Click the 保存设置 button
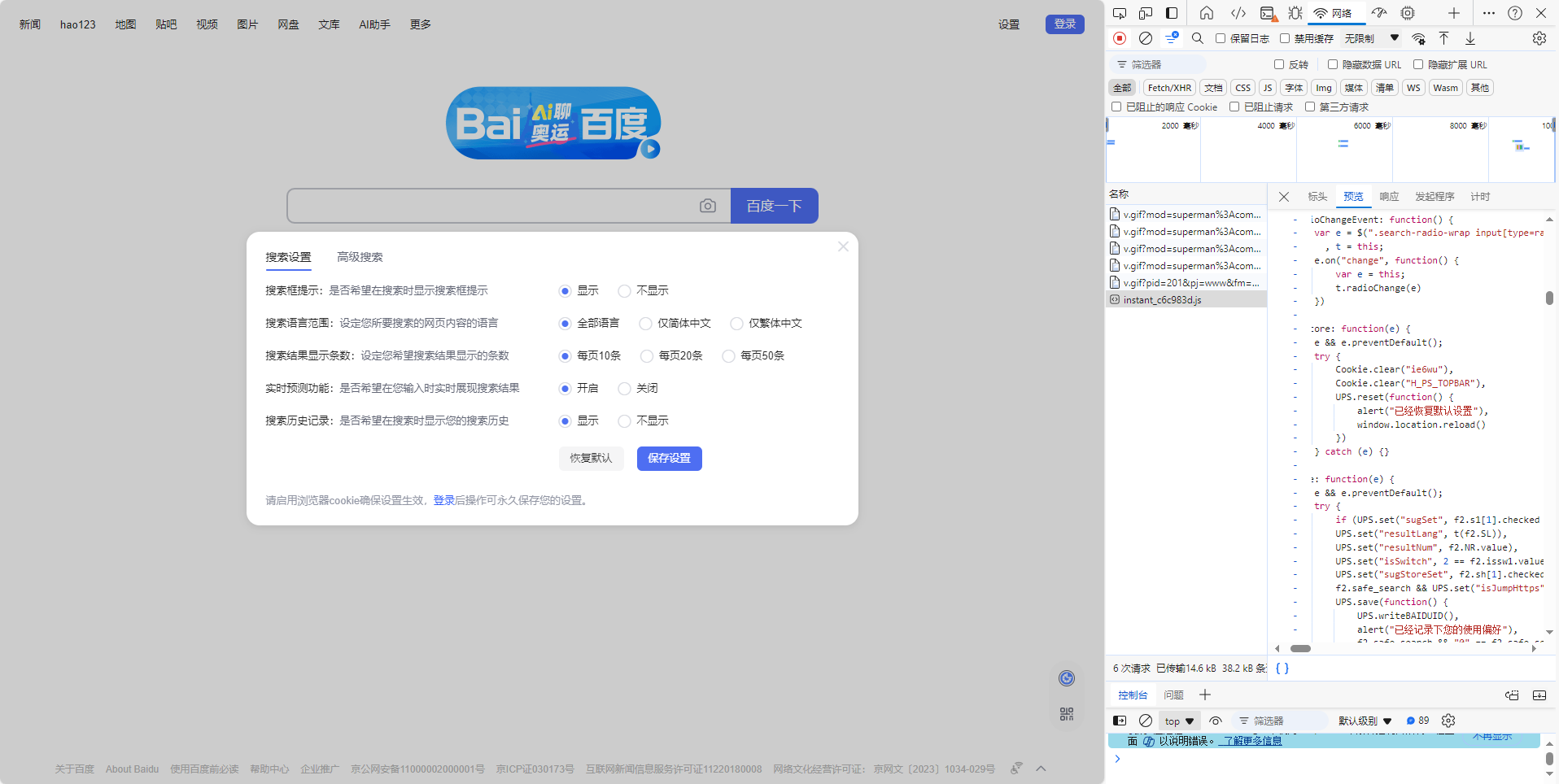Screen dimensions: 1559x784 coord(669,459)
